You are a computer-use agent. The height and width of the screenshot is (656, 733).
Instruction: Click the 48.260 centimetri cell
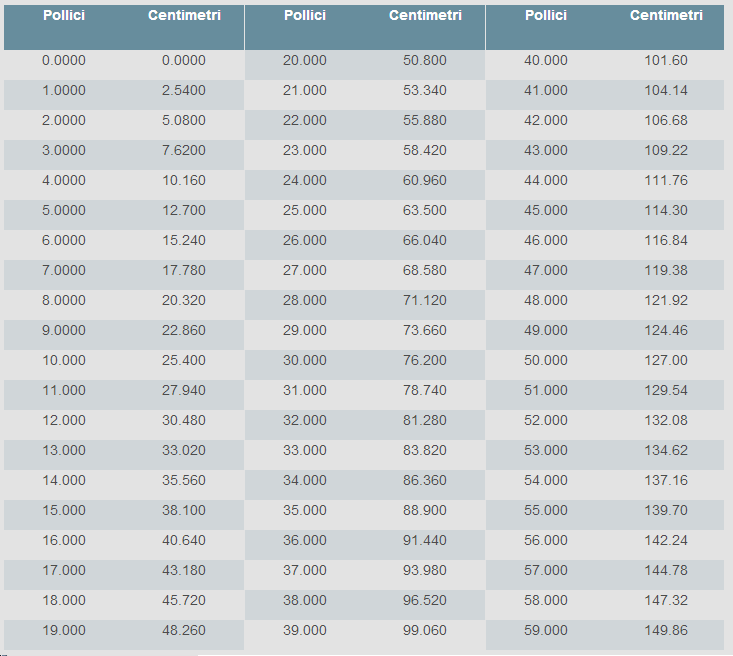[x=184, y=631]
